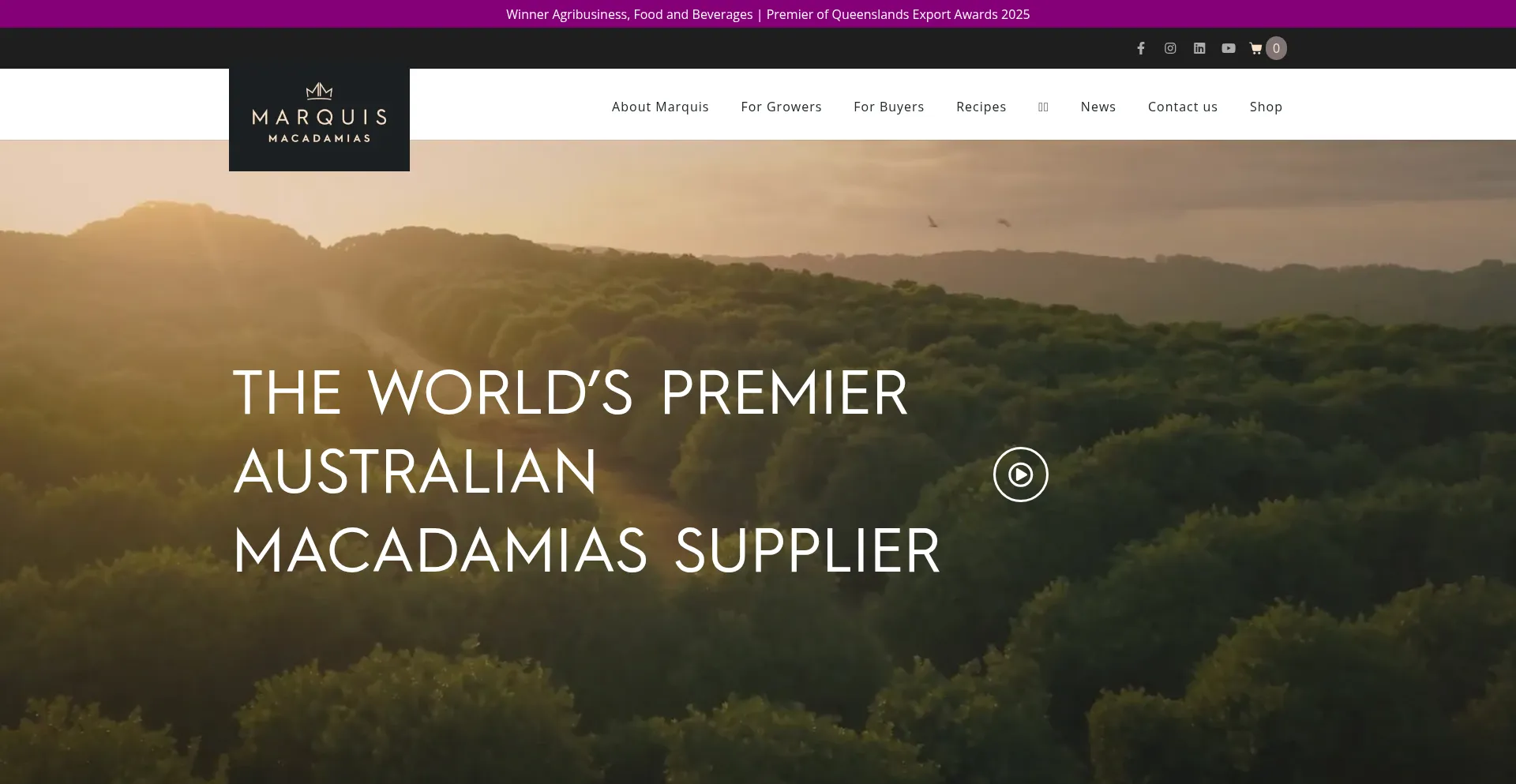
Task: Open the About Marquis menu
Action: pos(660,107)
